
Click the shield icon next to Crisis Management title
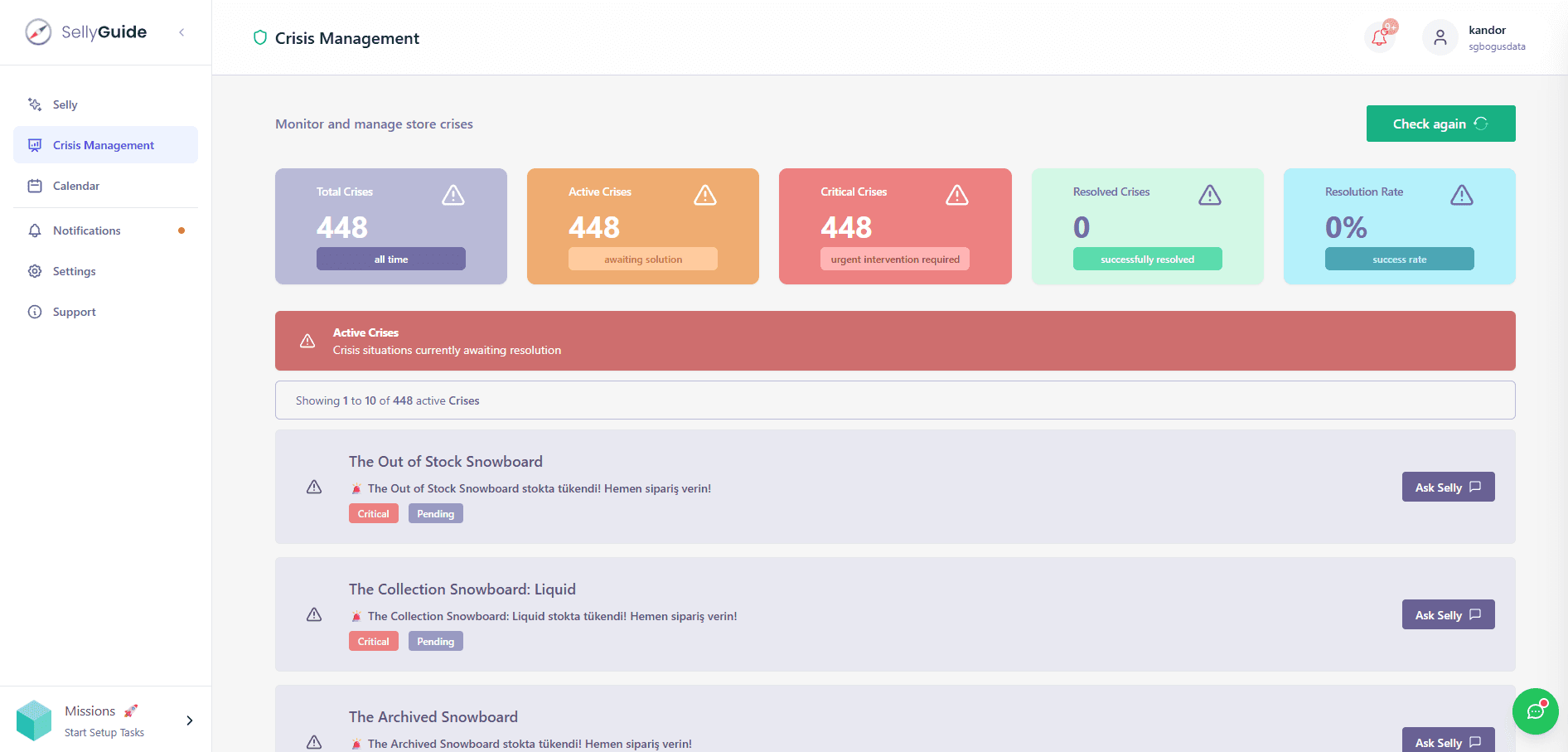coord(260,37)
